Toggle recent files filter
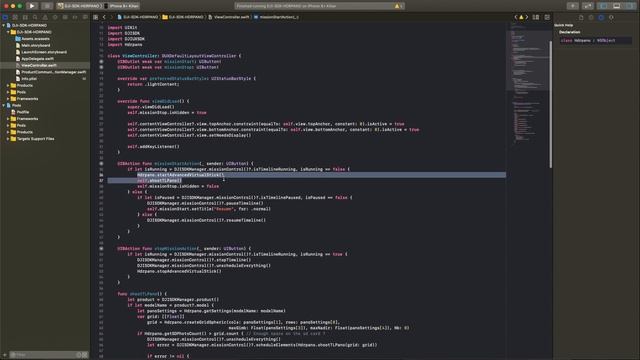The image size is (640, 360). 79,355
